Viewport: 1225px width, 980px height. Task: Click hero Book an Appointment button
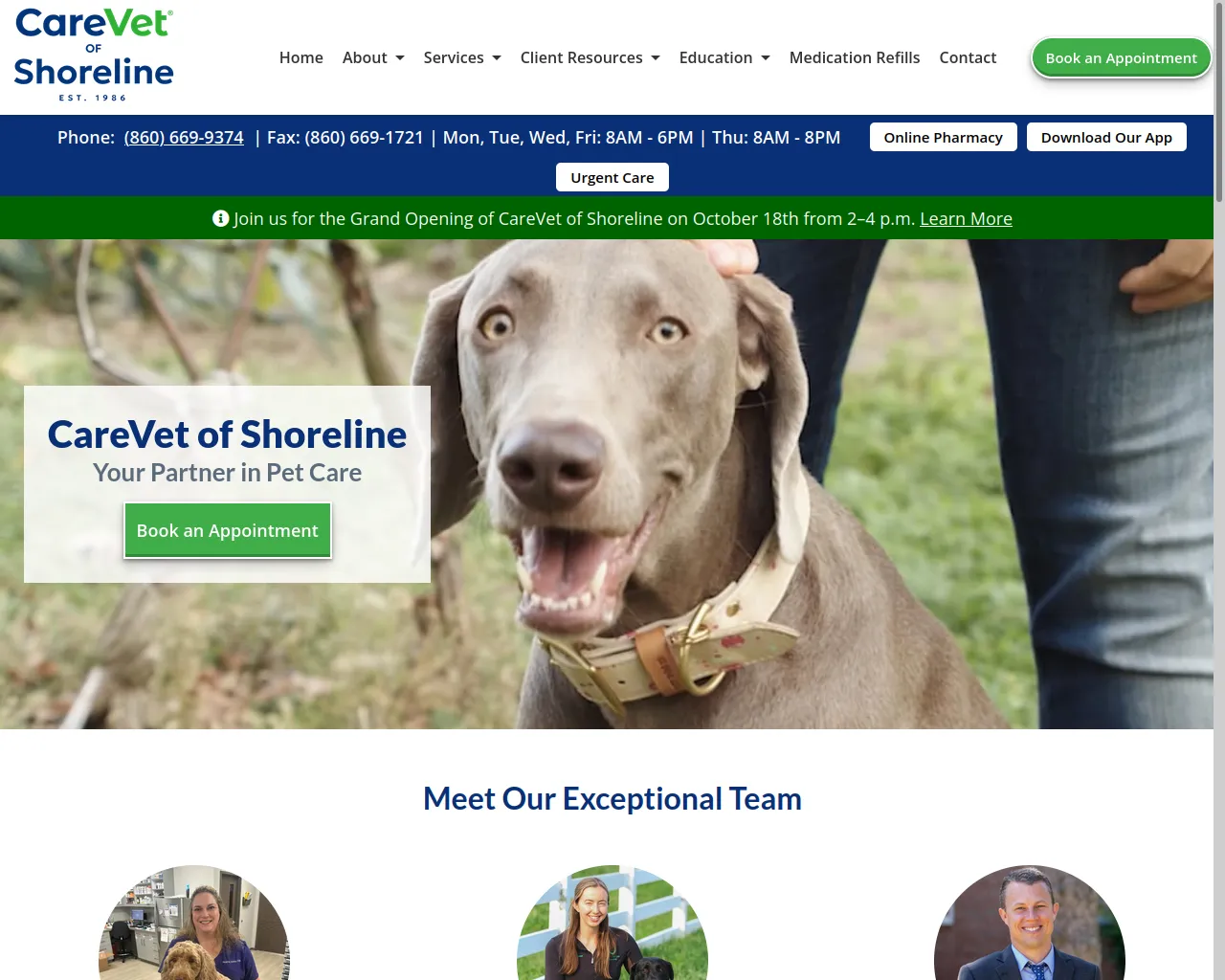tap(228, 530)
